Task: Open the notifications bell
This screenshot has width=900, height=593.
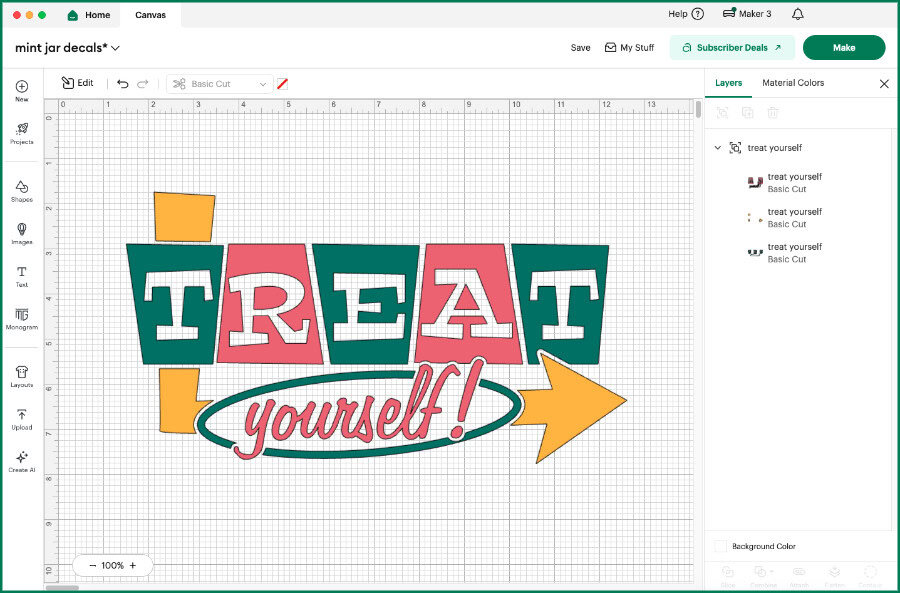Action: tap(797, 14)
